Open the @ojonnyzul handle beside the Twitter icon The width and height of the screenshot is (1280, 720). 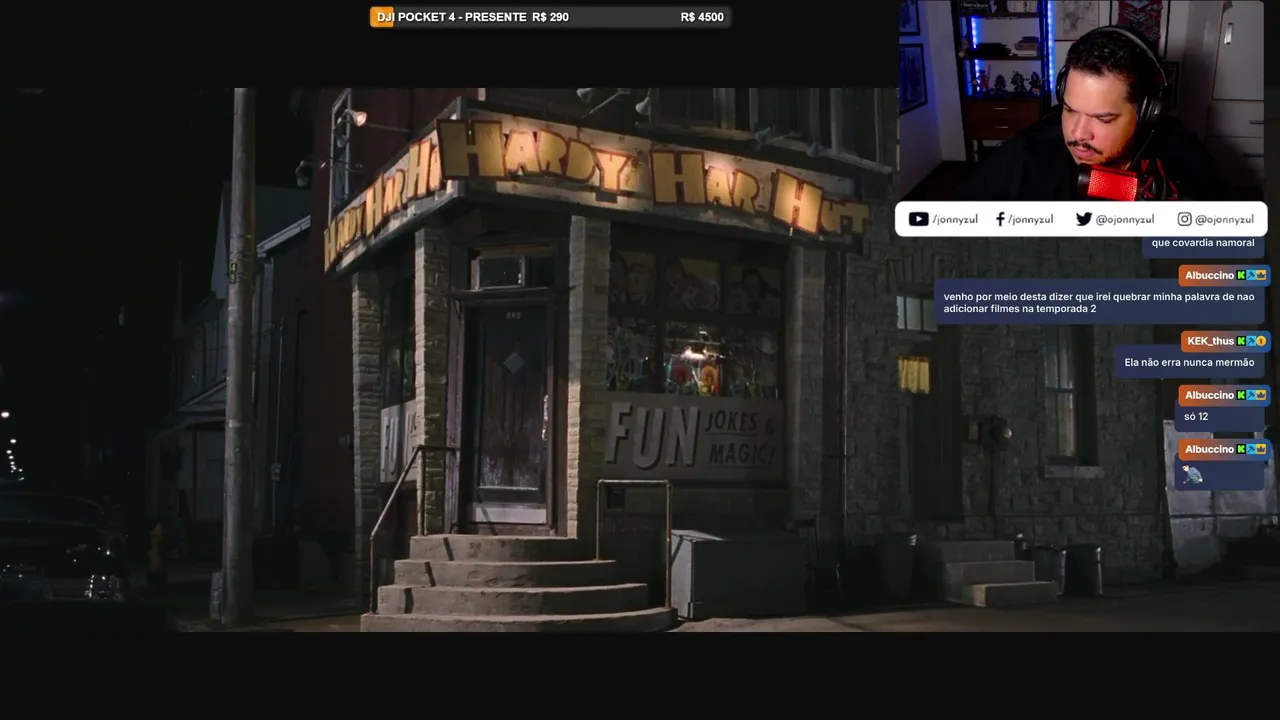pyautogui.click(x=1125, y=219)
